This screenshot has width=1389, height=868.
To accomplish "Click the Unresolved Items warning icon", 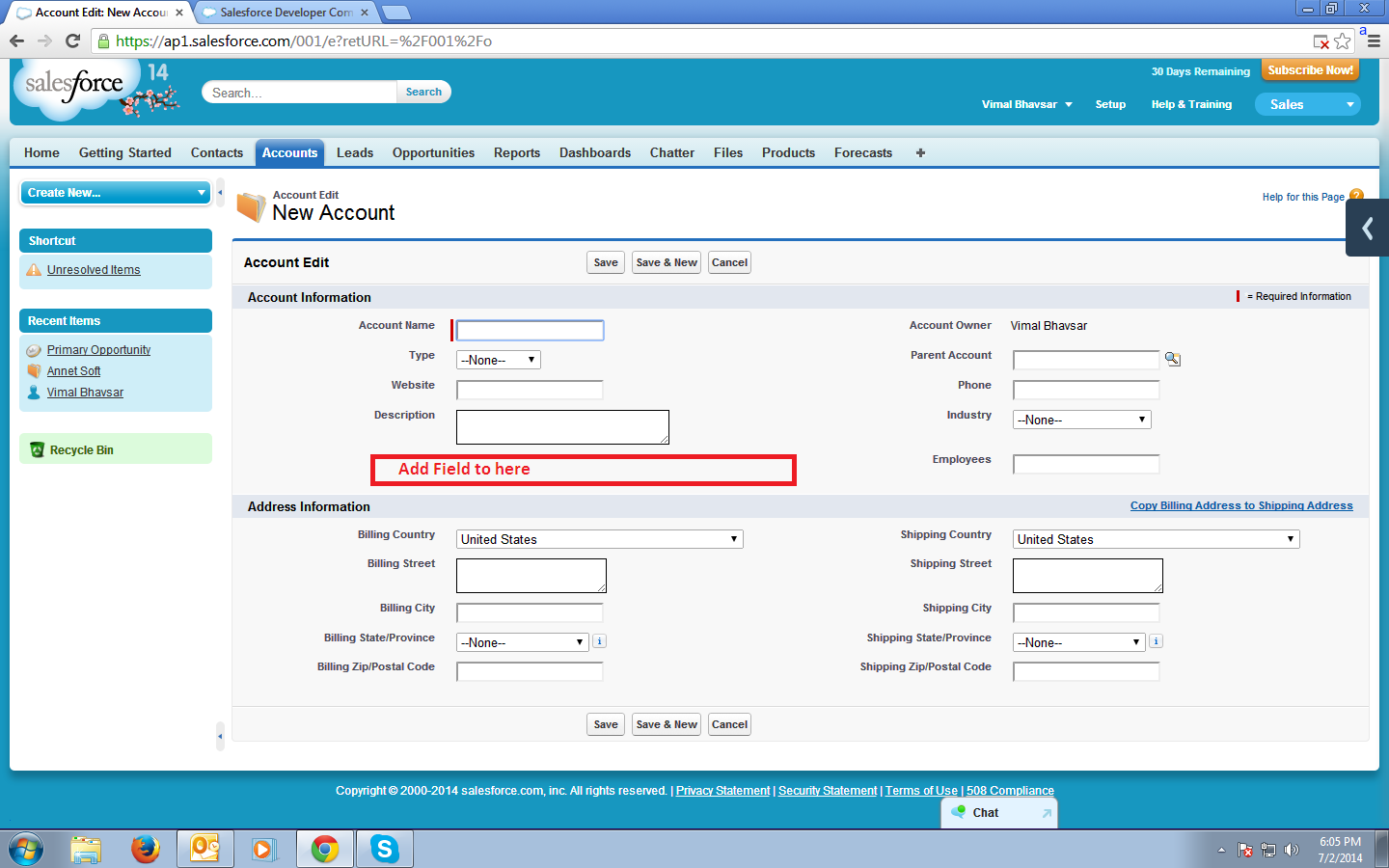I will point(34,270).
